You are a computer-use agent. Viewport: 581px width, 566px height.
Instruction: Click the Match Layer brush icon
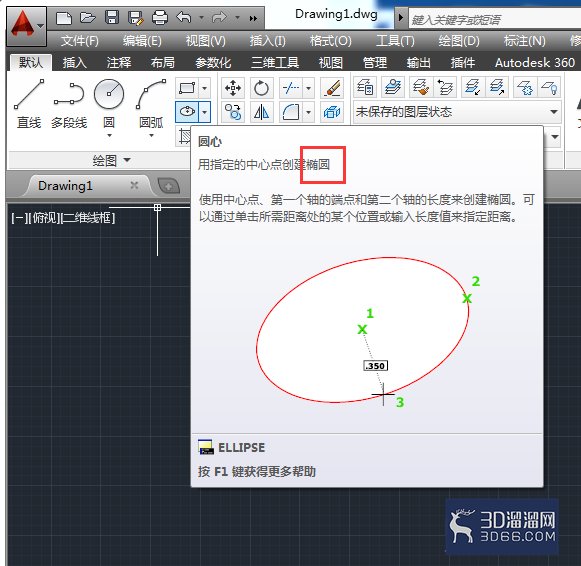[421, 87]
